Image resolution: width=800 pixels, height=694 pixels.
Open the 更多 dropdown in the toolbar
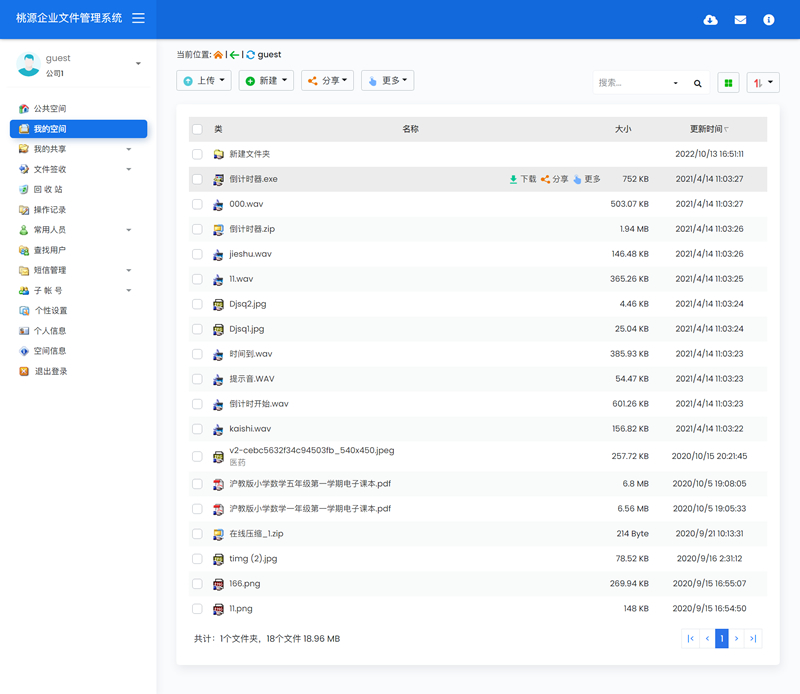pyautogui.click(x=386, y=82)
